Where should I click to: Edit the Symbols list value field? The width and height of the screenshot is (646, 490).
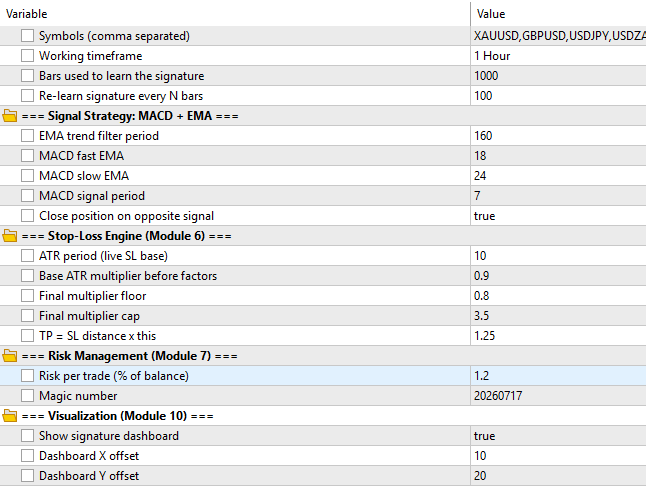[558, 36]
